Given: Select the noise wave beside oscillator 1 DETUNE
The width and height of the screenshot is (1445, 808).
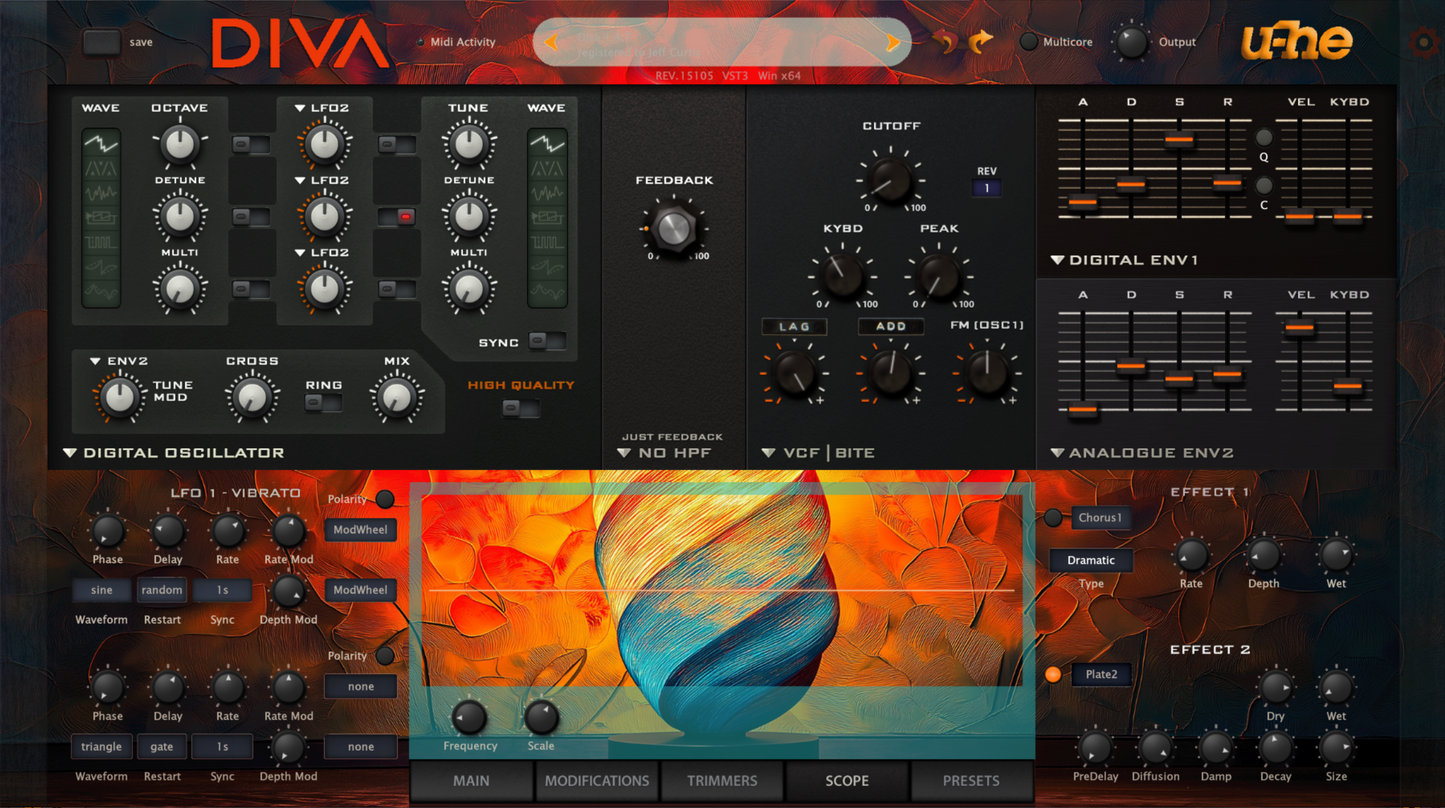Looking at the screenshot, I should [101, 192].
